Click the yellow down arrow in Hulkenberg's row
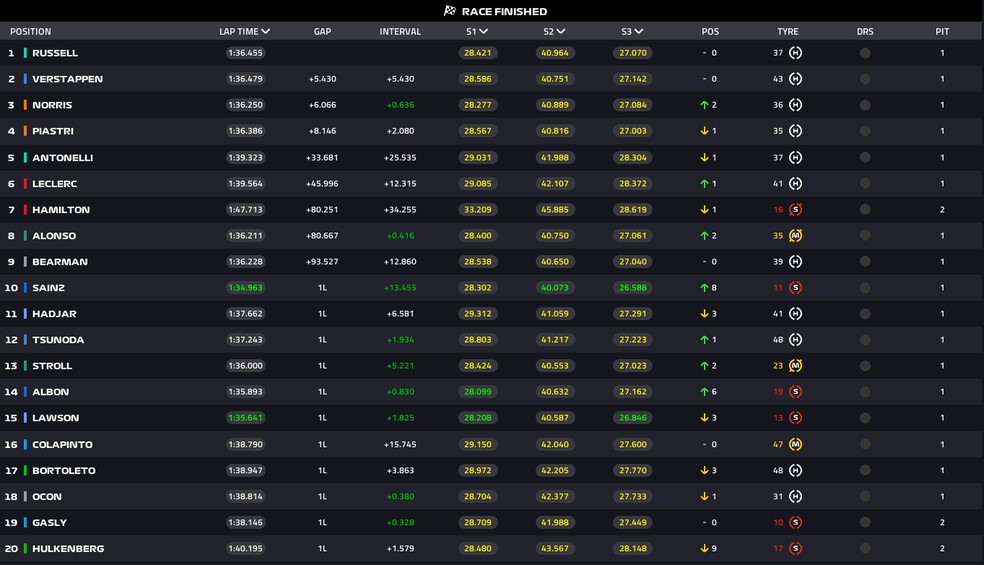Screen dimensions: 984x565 (705, 548)
